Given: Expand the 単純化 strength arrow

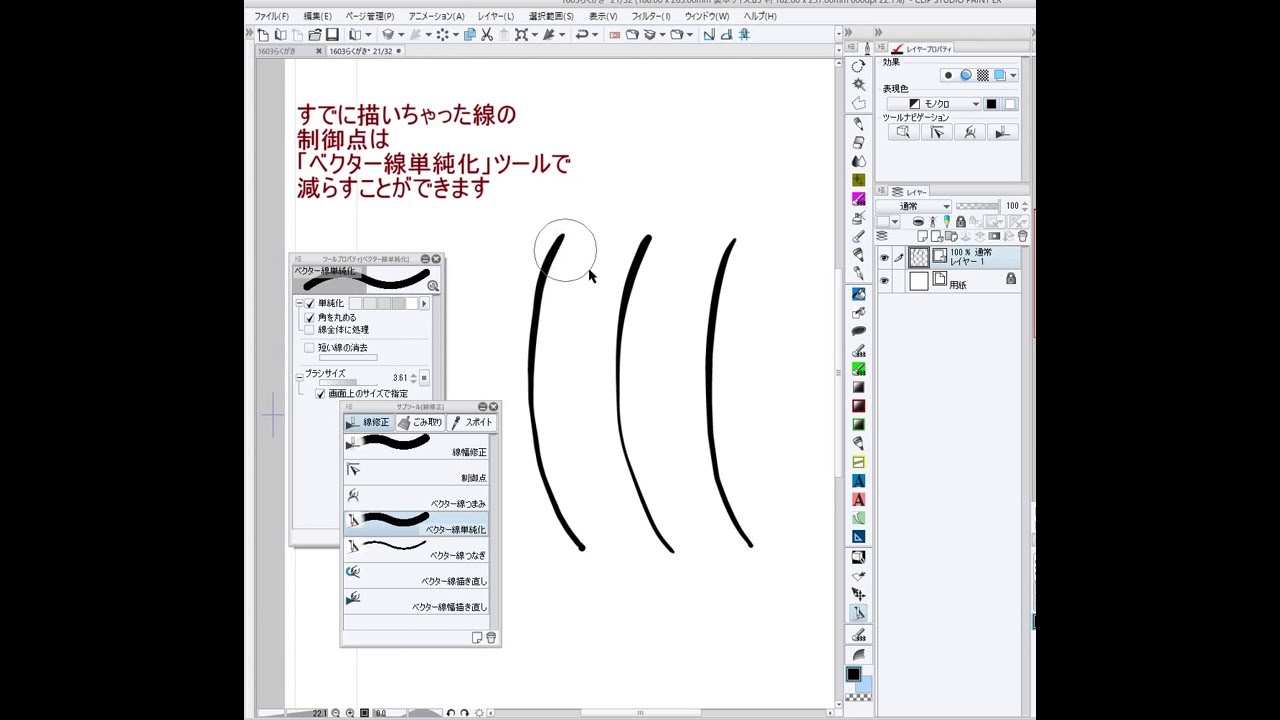Looking at the screenshot, I should [424, 303].
